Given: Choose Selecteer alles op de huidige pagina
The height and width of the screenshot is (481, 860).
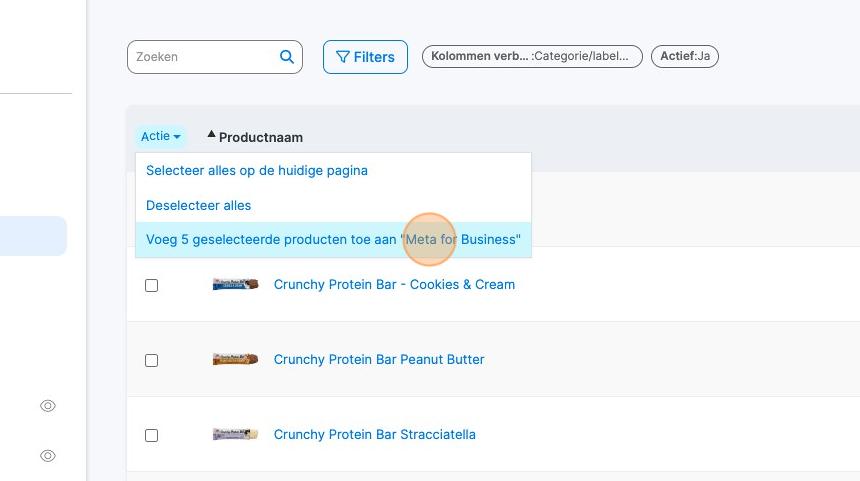Looking at the screenshot, I should point(257,171).
